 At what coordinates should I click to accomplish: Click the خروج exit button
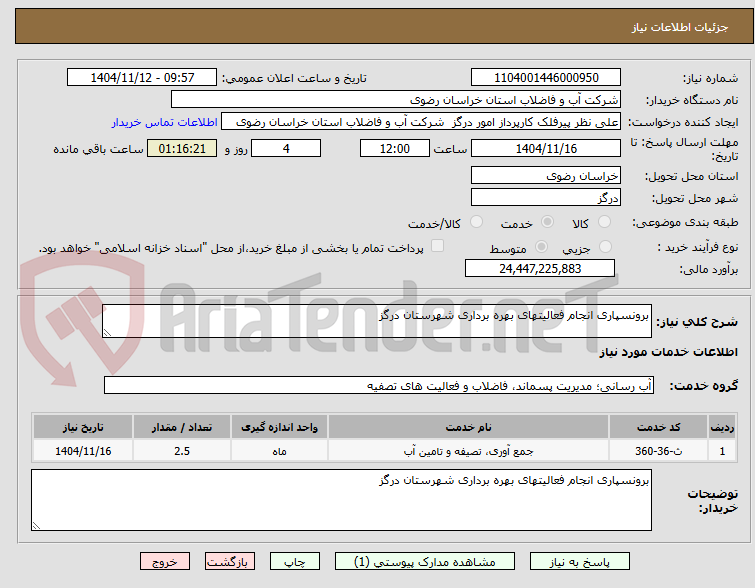(165, 562)
